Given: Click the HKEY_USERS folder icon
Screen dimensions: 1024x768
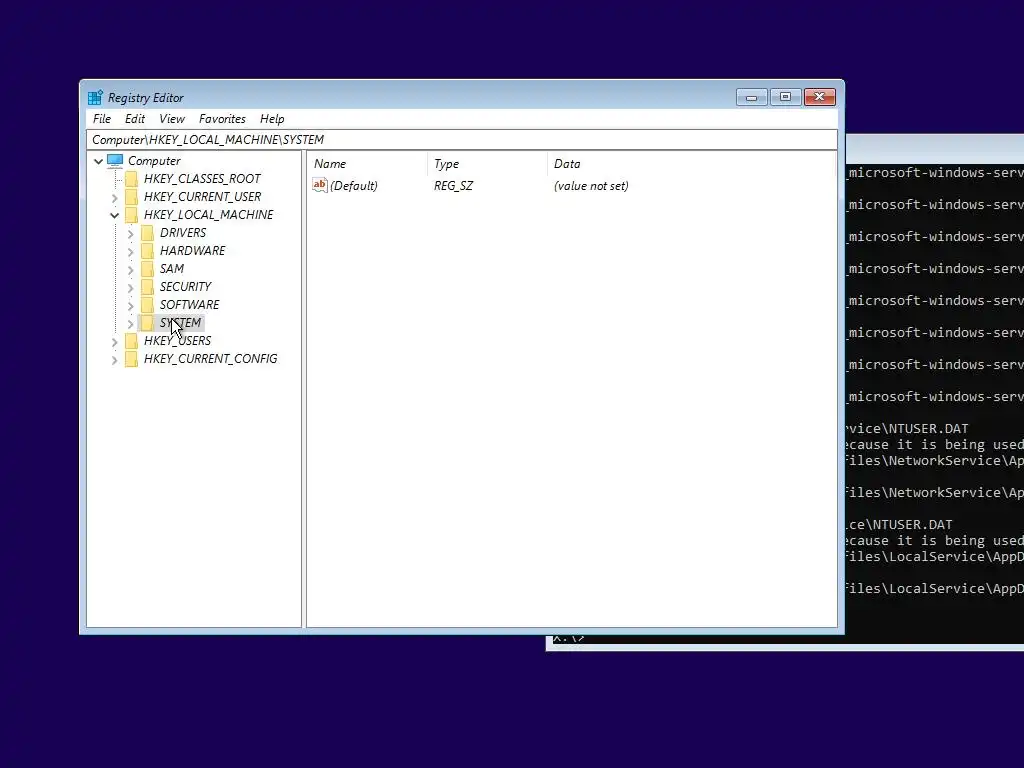Looking at the screenshot, I should click(131, 341).
